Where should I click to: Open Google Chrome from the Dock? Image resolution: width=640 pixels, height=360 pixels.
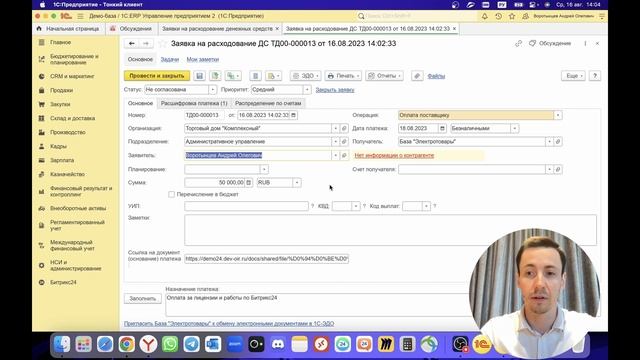(127, 344)
